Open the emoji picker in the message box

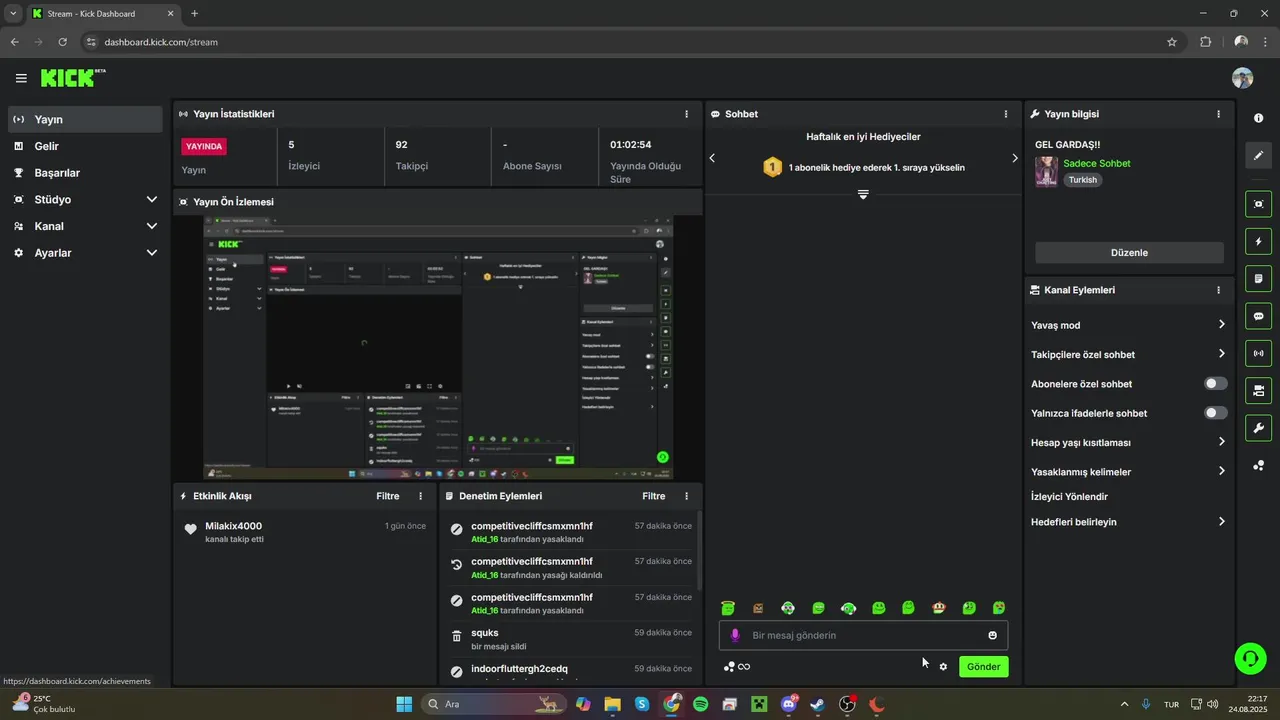click(x=992, y=635)
